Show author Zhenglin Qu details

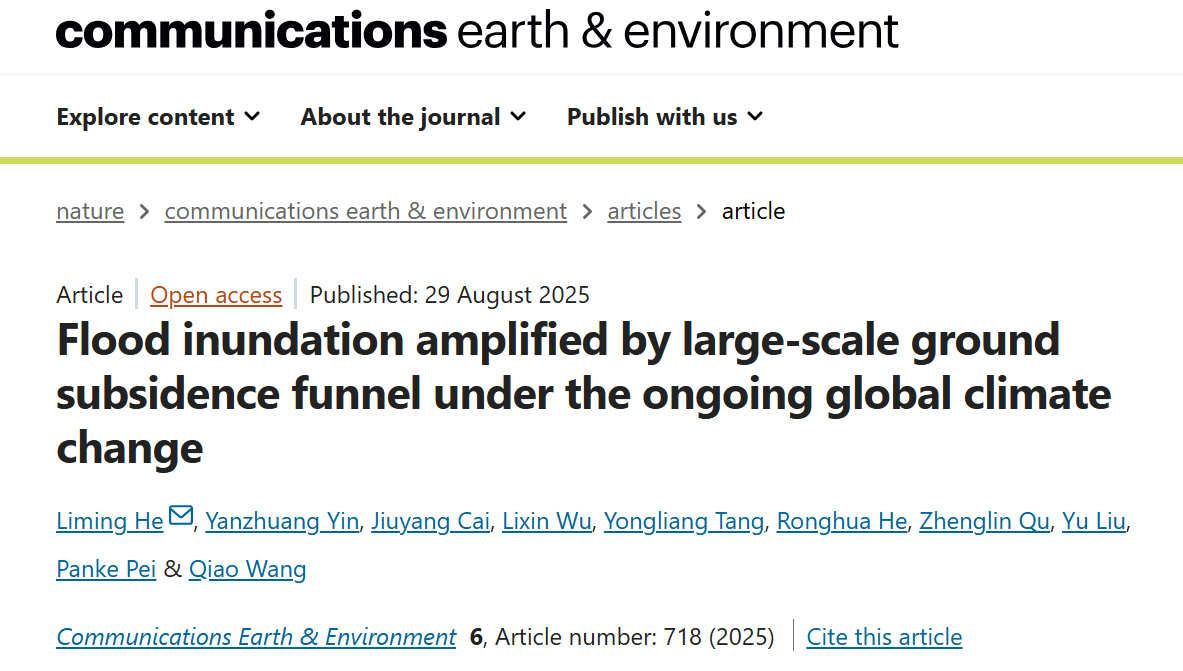tap(984, 521)
